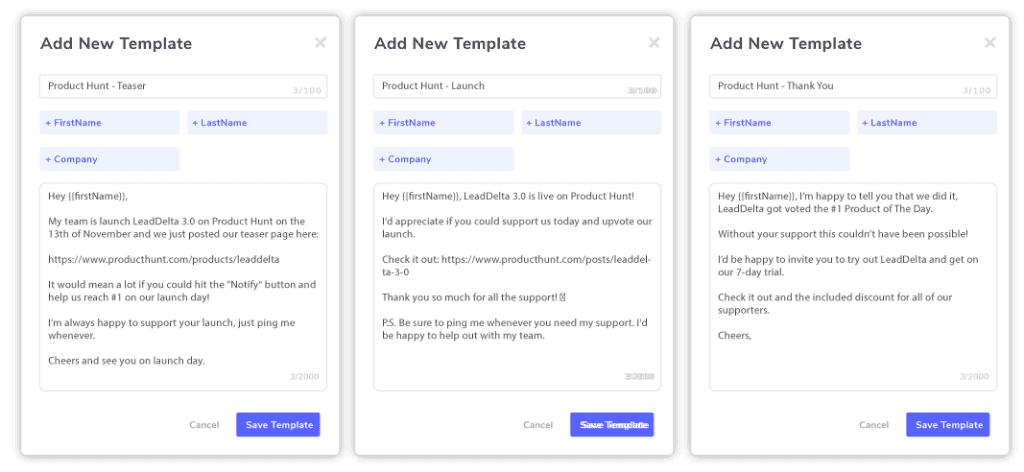Close the Product Hunt Thank You dialog
The image size is (1024, 472).
pos(990,43)
